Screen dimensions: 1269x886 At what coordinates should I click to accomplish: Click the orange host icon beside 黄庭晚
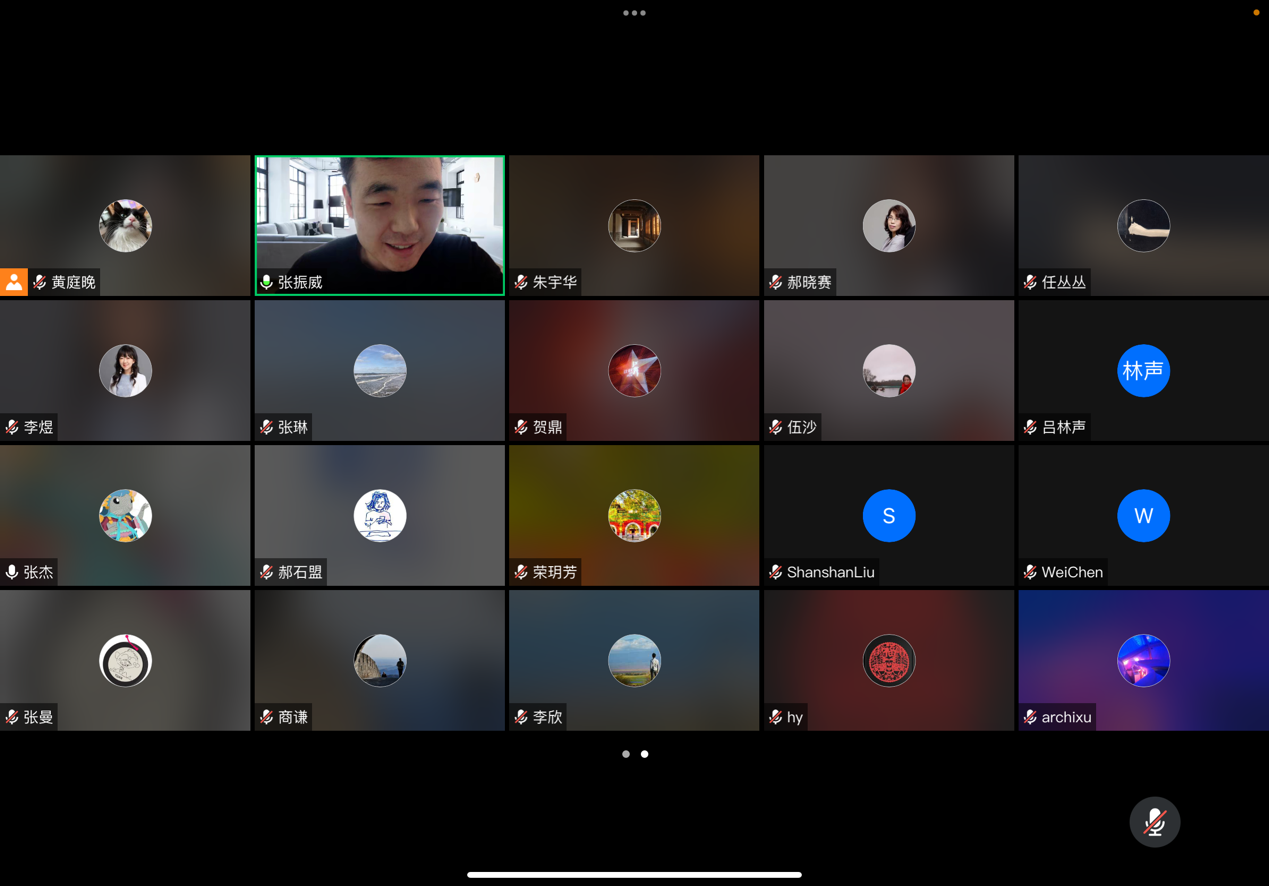[14, 282]
